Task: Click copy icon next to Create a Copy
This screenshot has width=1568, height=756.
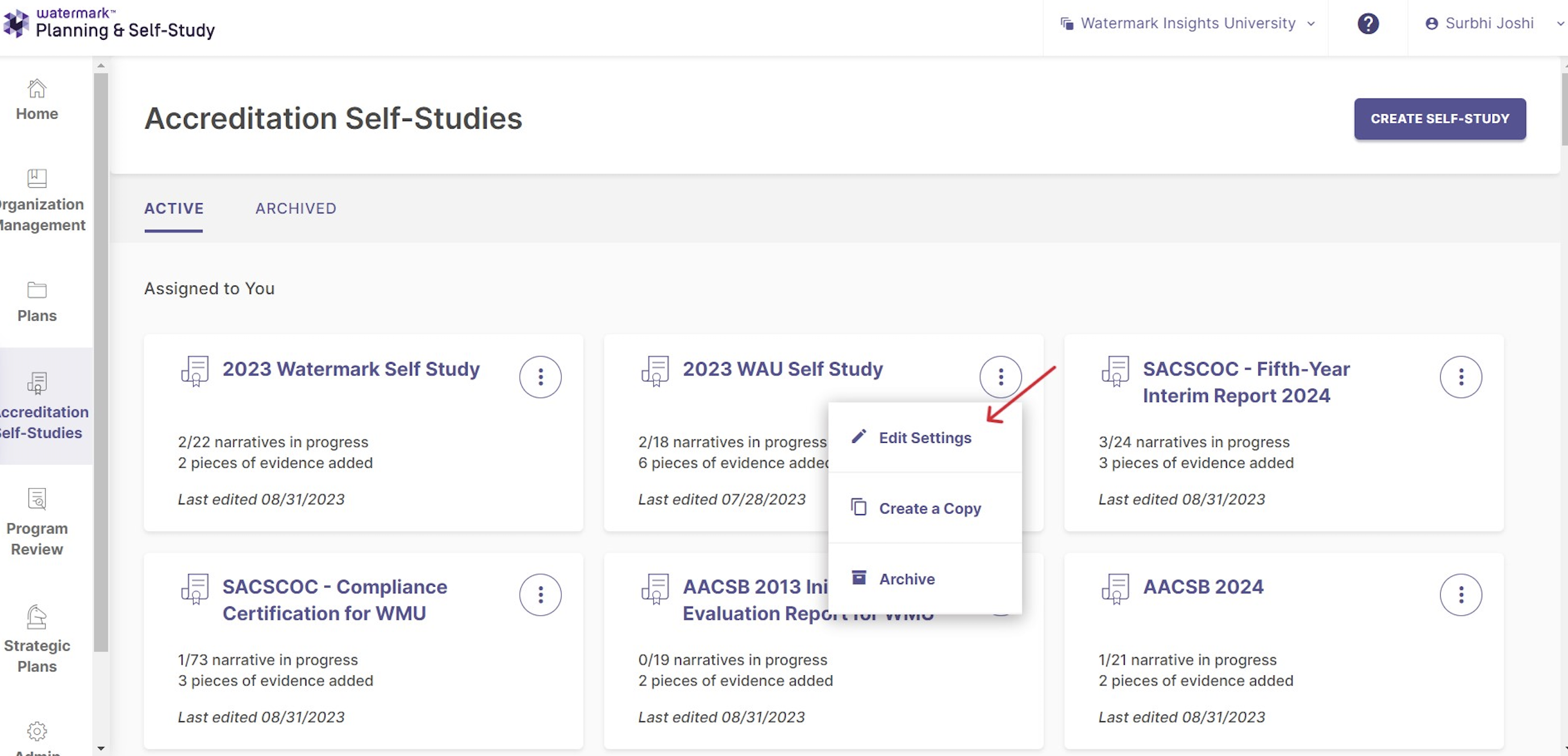Action: 858,507
